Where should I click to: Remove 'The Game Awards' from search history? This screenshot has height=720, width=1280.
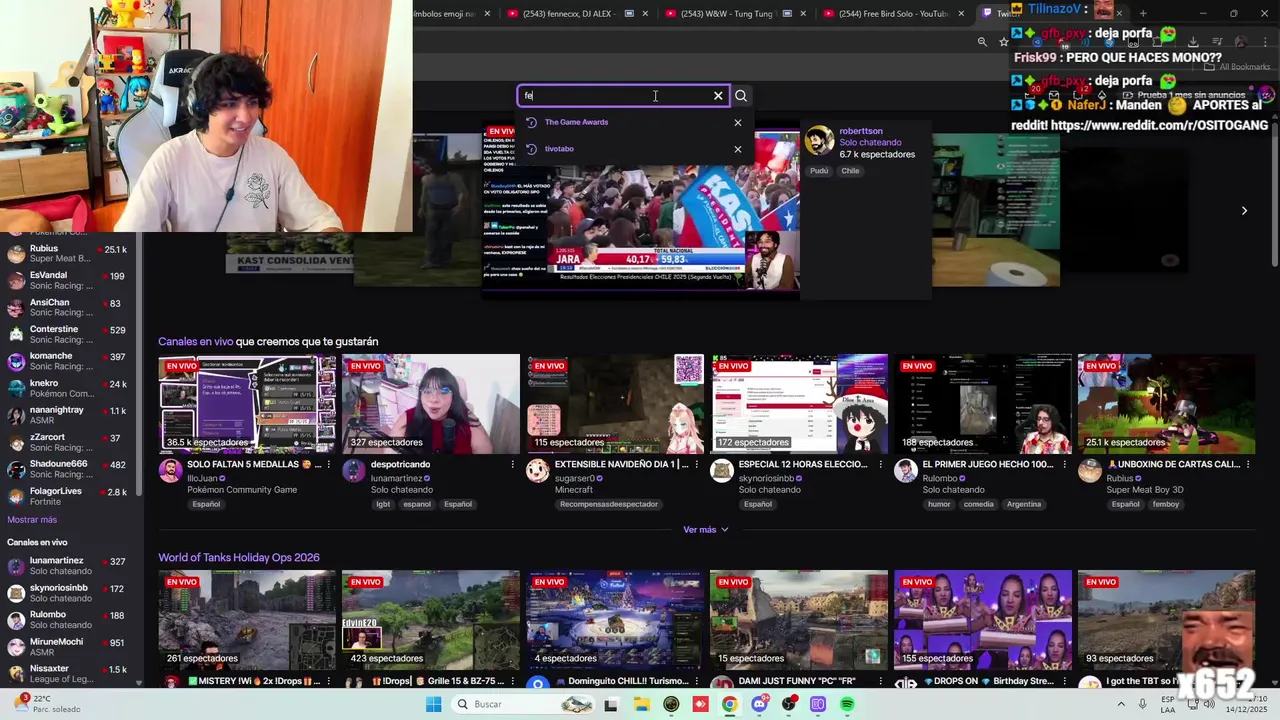pyautogui.click(x=738, y=123)
